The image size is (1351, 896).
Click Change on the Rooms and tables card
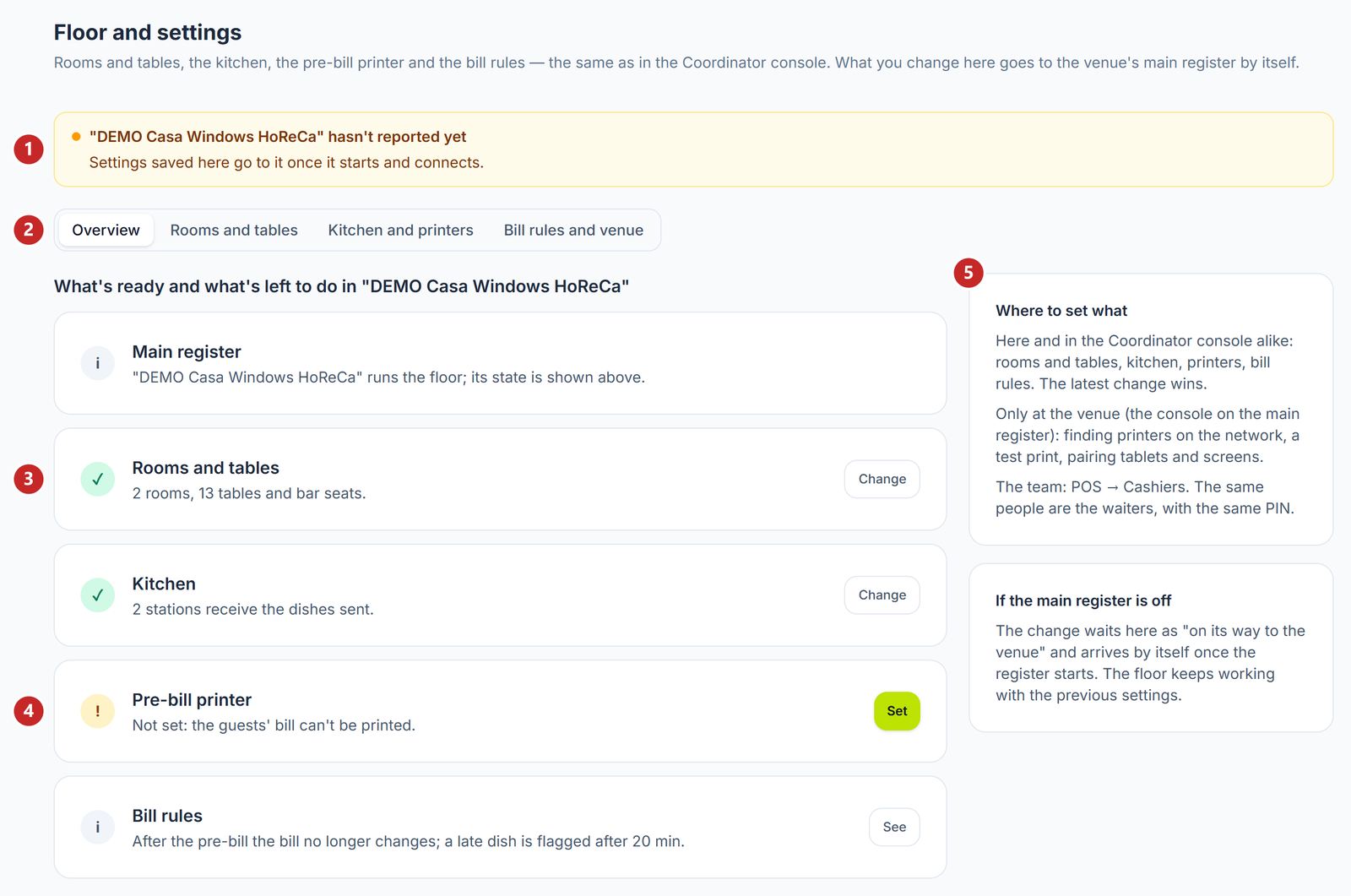click(x=882, y=479)
